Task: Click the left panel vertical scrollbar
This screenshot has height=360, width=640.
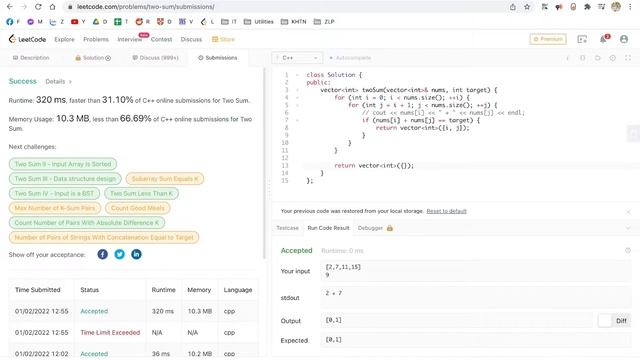Action: pos(264,163)
